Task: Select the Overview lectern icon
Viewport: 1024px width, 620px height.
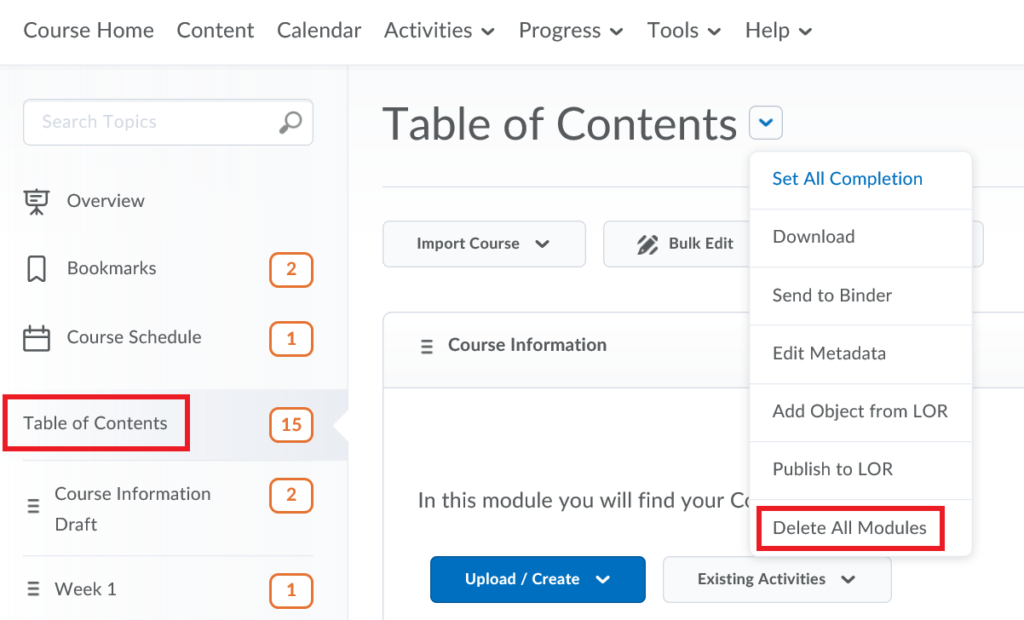Action: click(37, 200)
